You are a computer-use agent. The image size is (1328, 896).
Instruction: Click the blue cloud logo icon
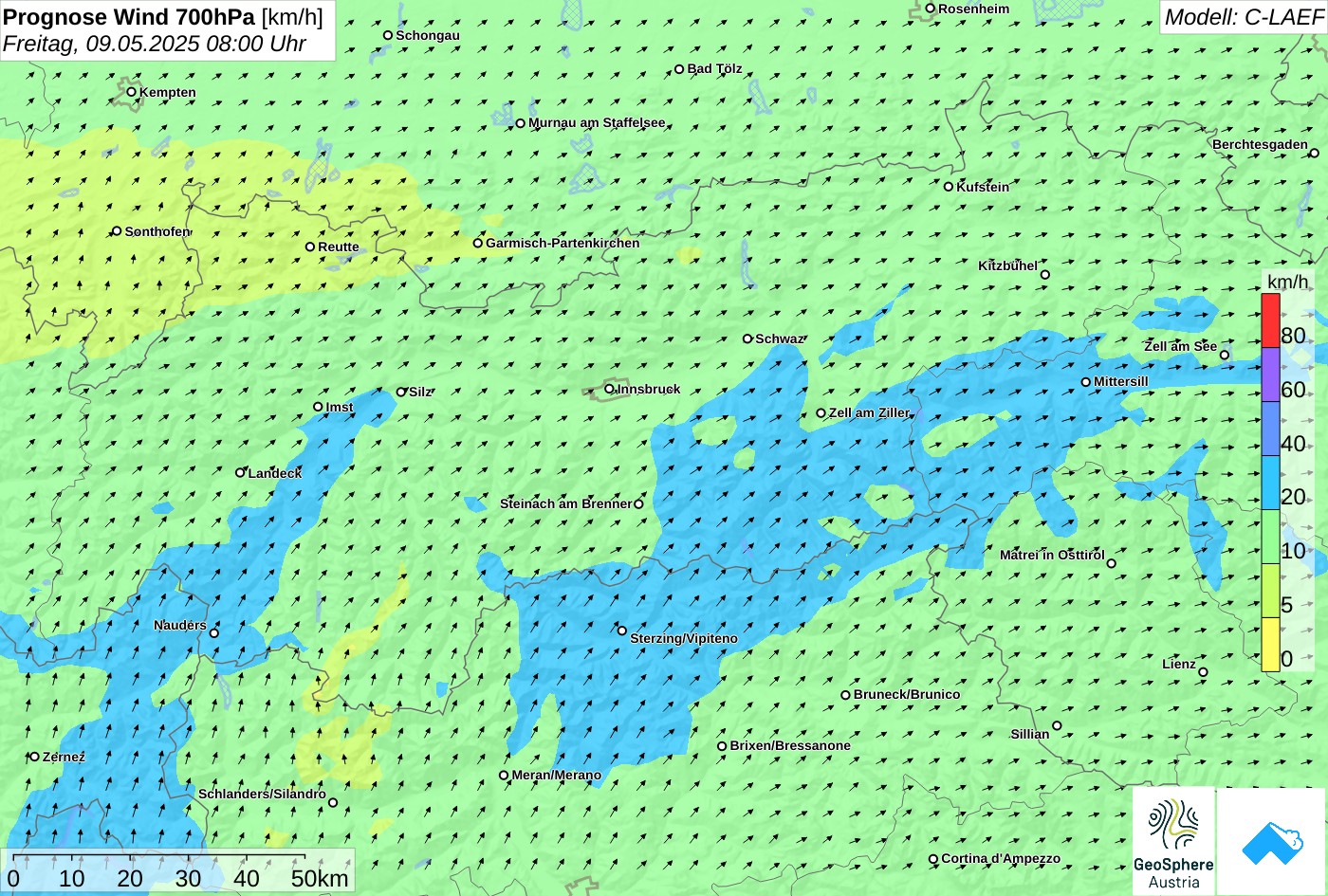click(x=1272, y=841)
